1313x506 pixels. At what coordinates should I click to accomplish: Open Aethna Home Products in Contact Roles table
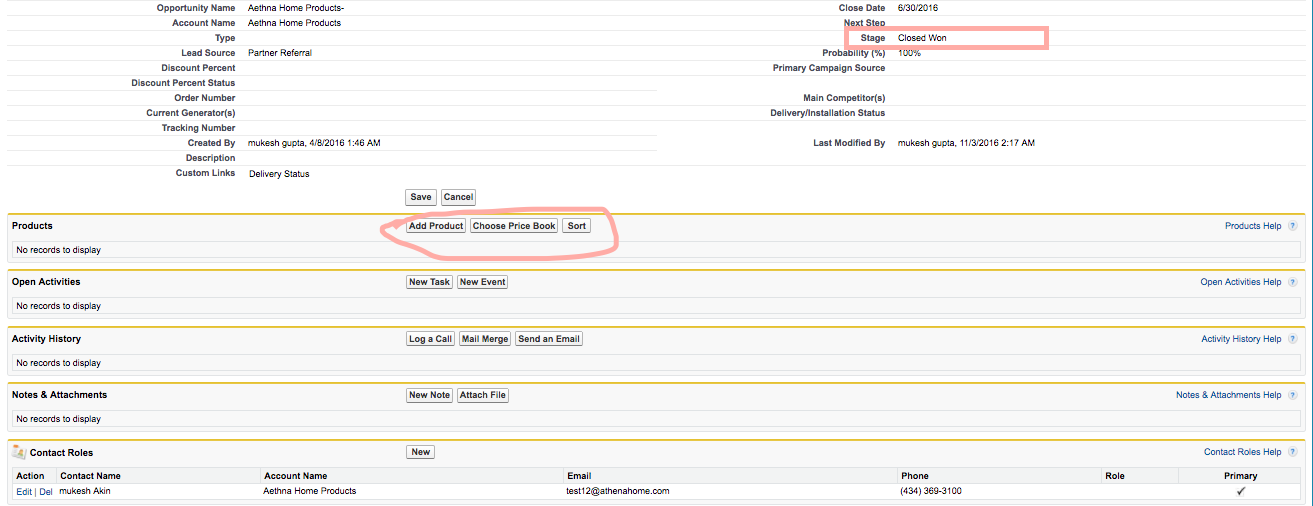(310, 491)
